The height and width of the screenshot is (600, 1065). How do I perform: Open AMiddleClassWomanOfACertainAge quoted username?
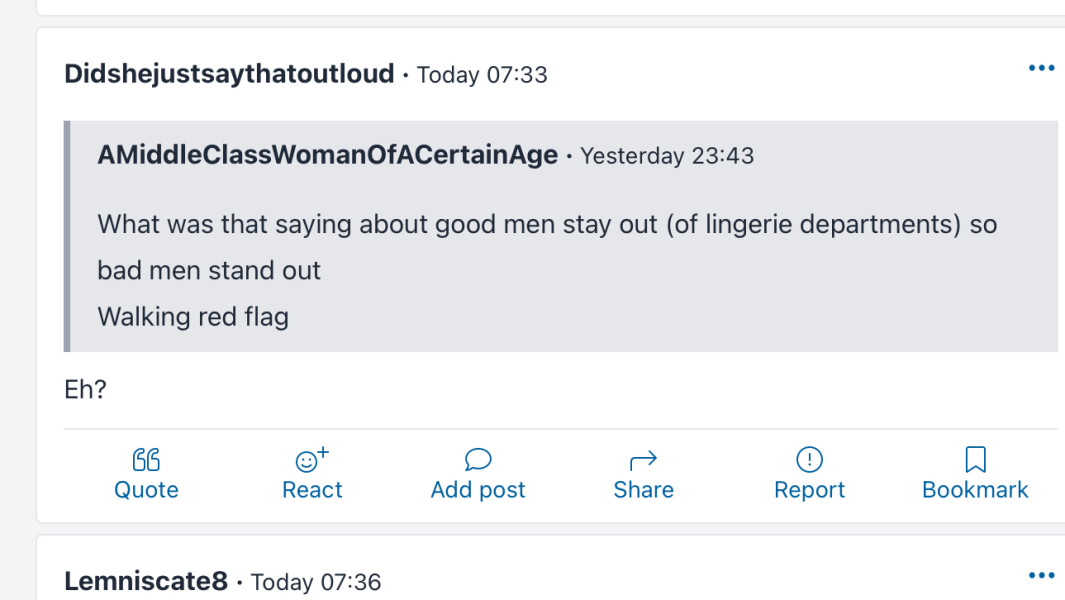click(327, 156)
